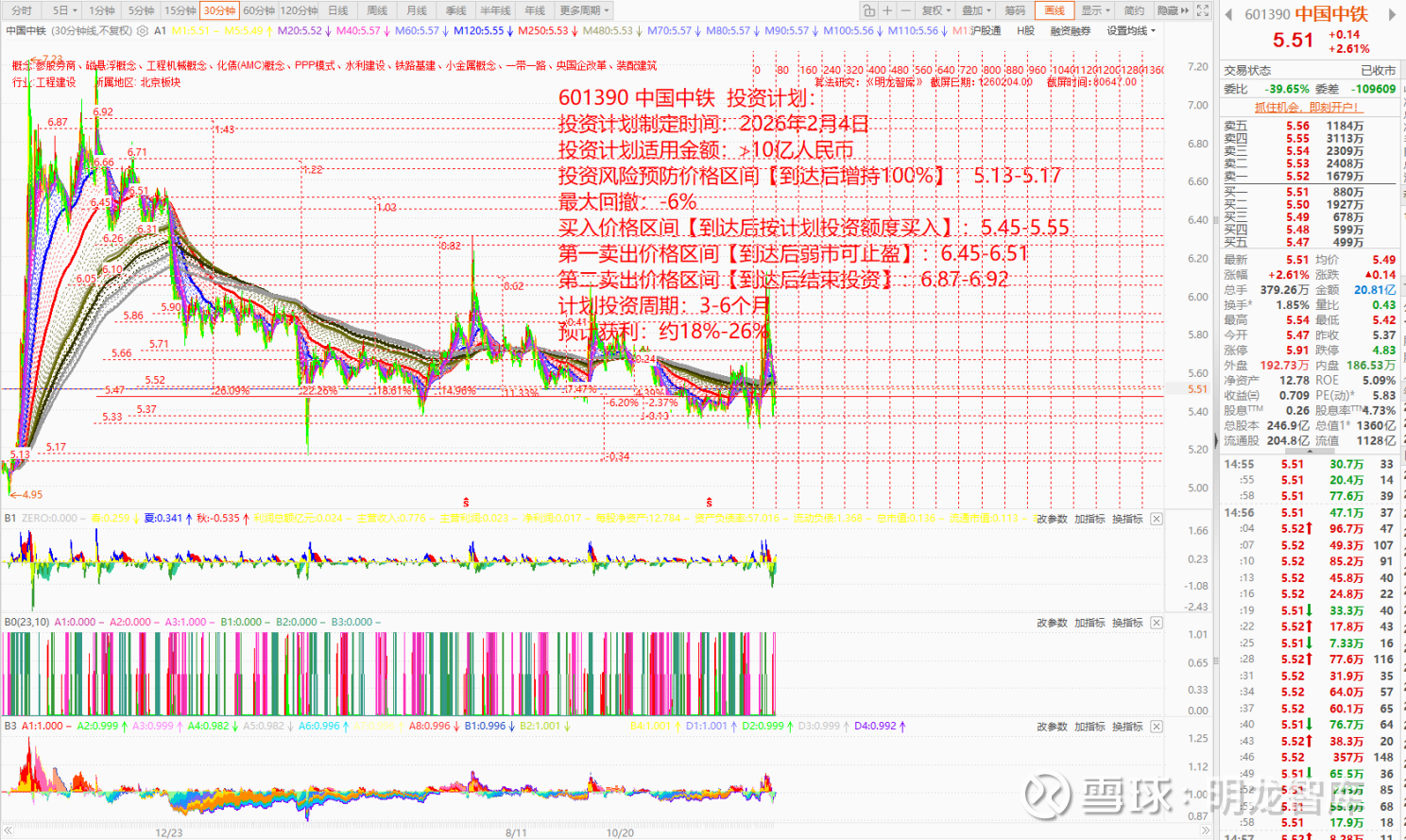This screenshot has width=1406, height=840.
Task: Open the 设置均线 dropdown
Action: [1131, 31]
